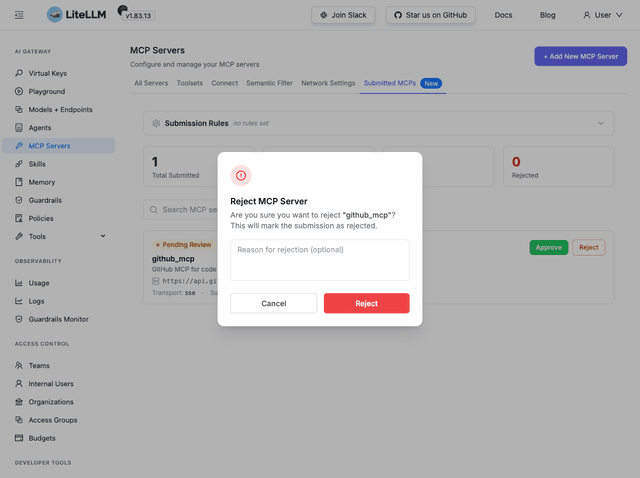This screenshot has width=640, height=478.
Task: Open Teams via its people icon
Action: 19,365
